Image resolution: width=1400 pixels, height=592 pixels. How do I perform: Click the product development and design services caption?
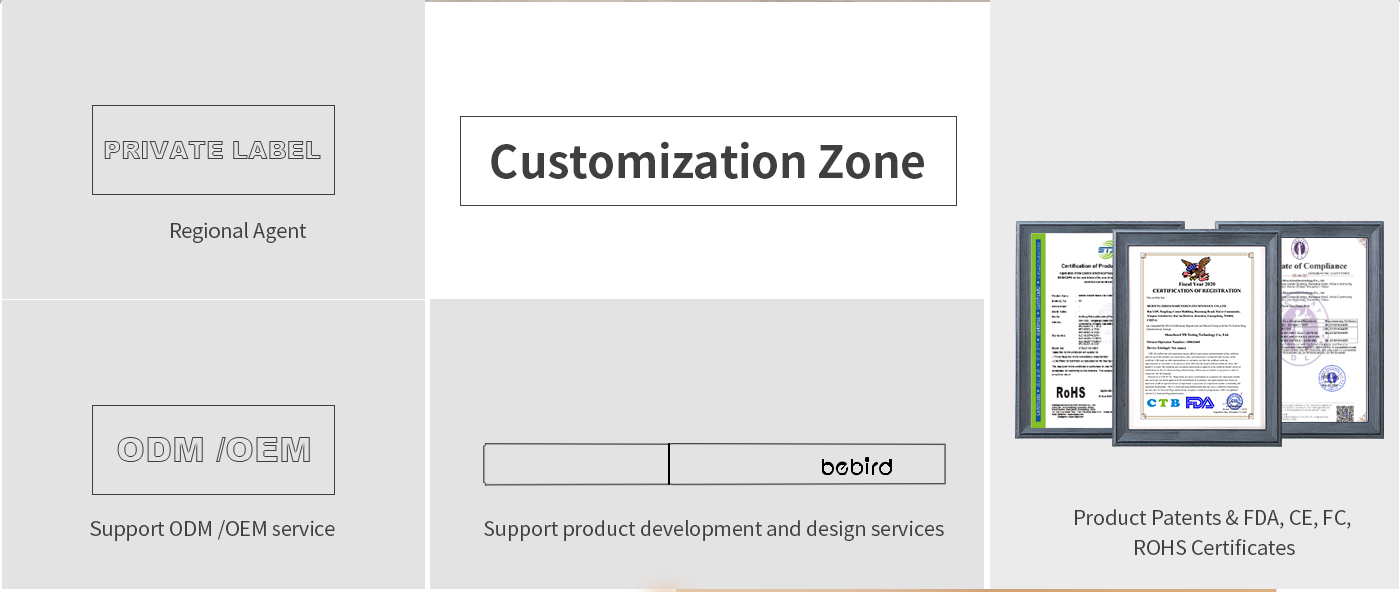(x=714, y=528)
